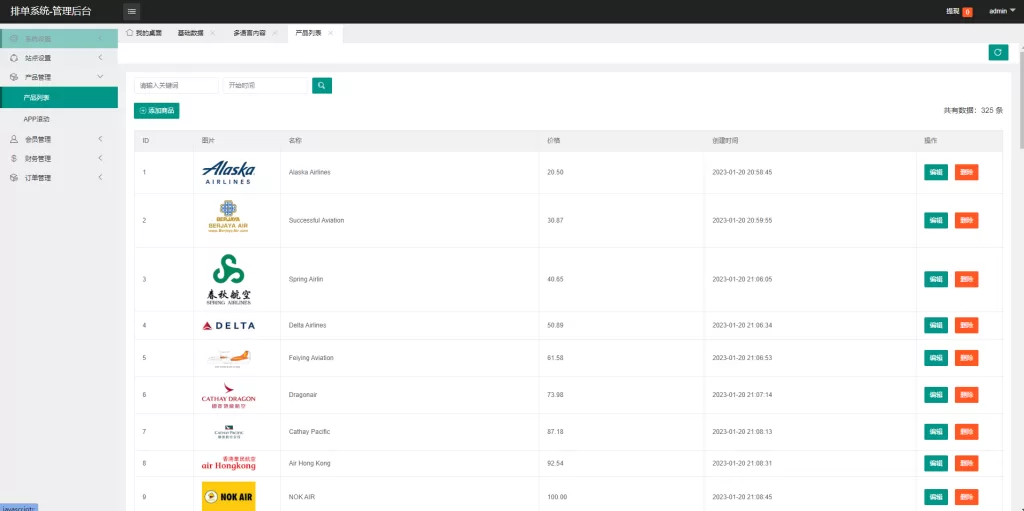Click the keyword search input field
The width and height of the screenshot is (1024, 511).
176,86
